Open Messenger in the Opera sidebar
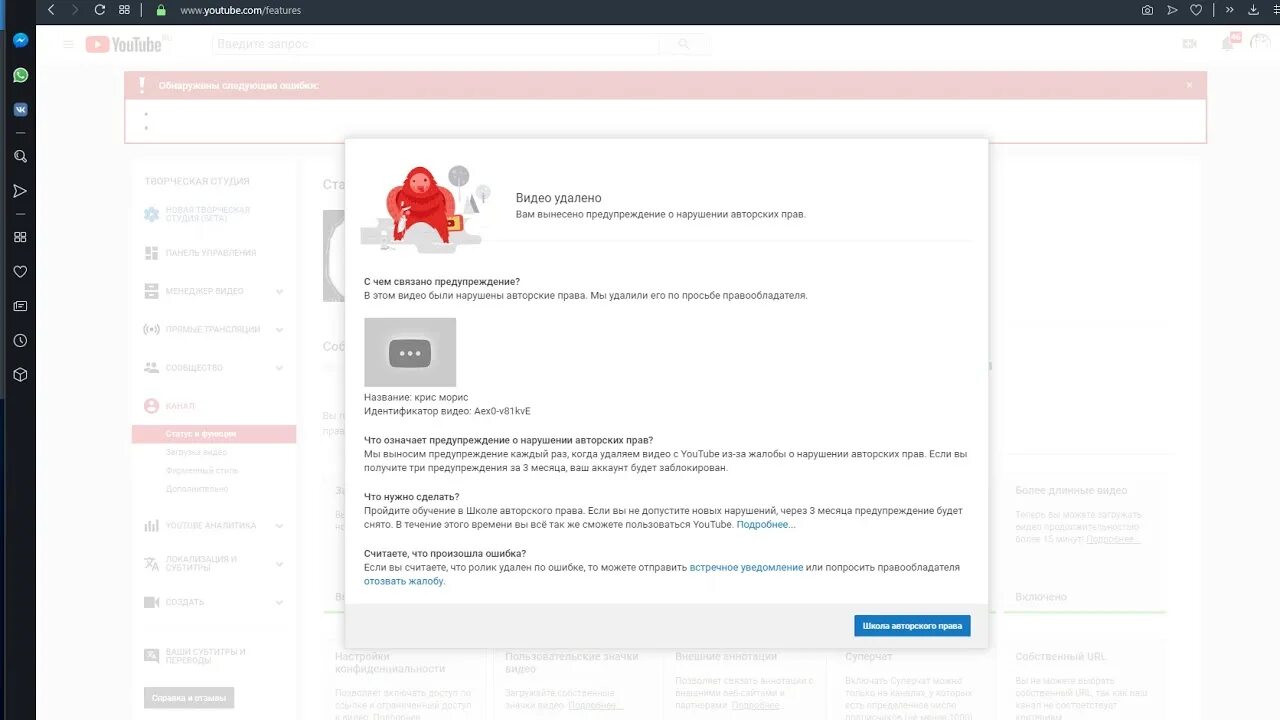 (x=20, y=41)
